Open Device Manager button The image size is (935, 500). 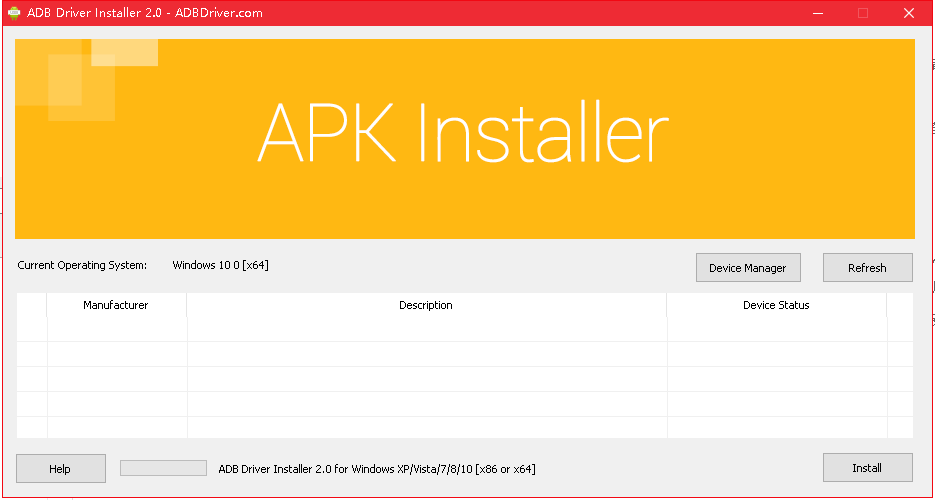pos(748,268)
